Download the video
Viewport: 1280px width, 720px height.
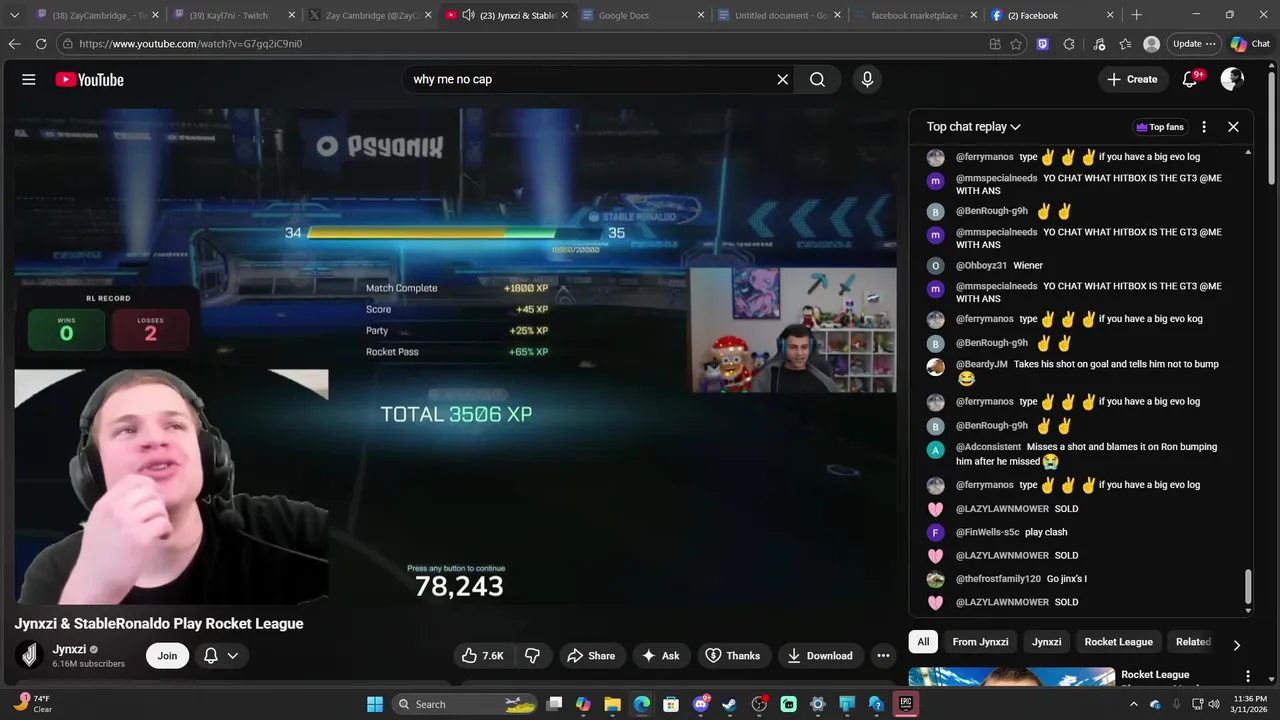820,656
